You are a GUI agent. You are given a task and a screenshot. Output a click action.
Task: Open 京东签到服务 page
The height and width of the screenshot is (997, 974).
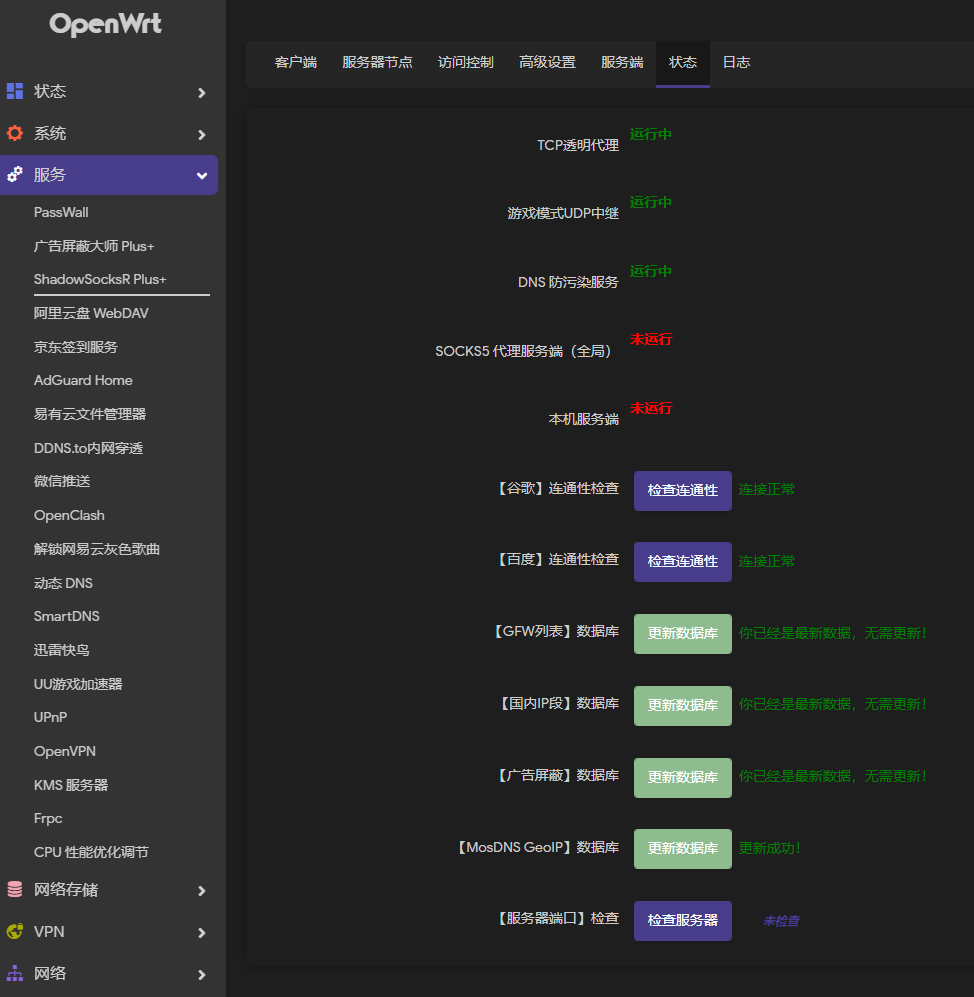point(76,347)
